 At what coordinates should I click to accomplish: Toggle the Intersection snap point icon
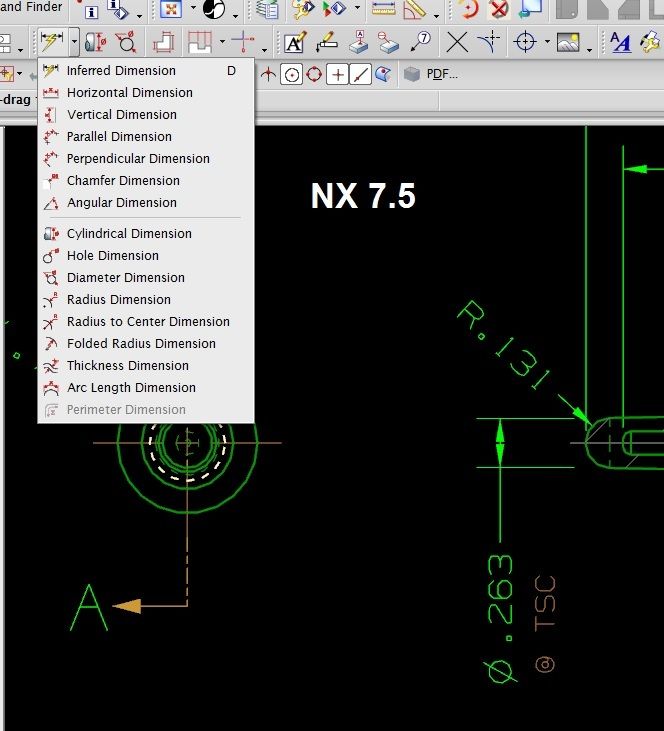[268, 74]
